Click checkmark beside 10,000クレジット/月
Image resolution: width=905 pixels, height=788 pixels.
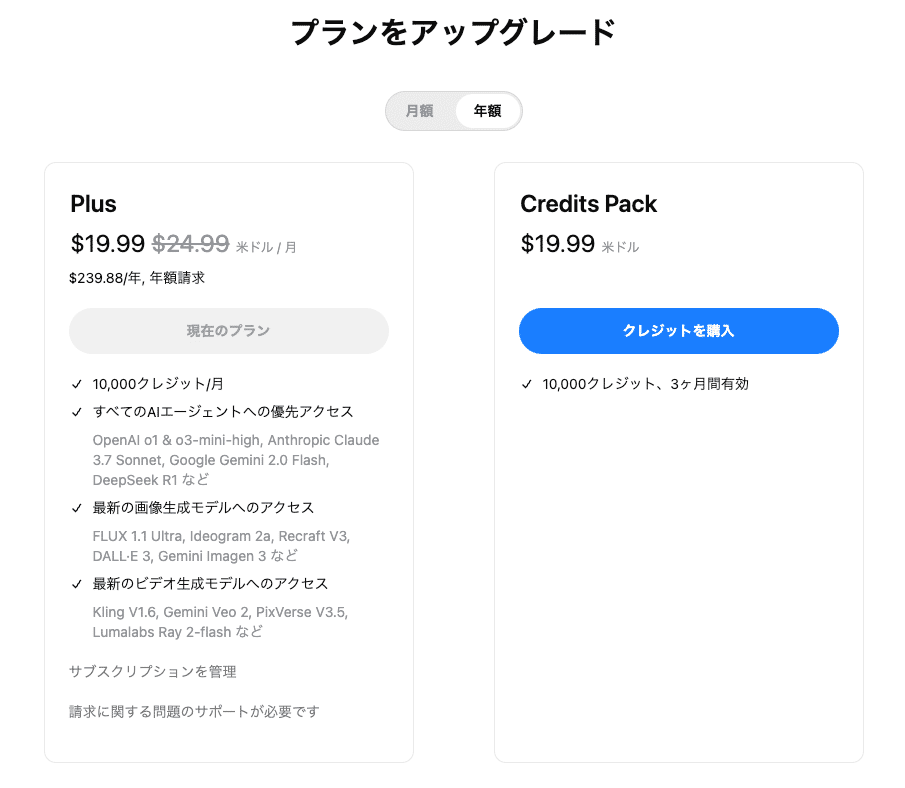[77, 384]
